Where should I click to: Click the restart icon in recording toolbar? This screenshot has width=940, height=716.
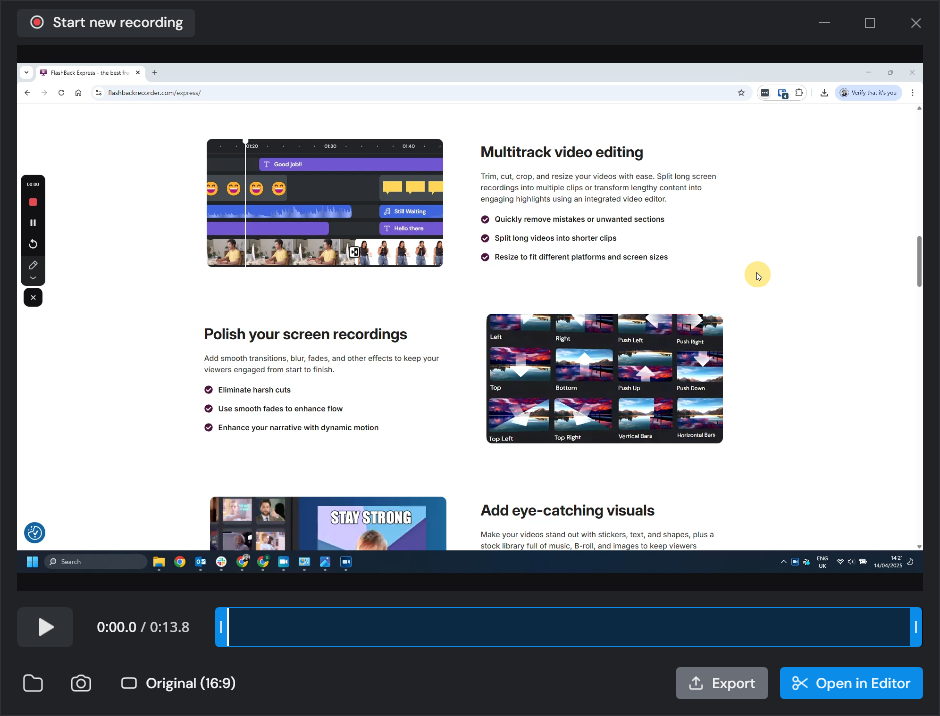tap(33, 244)
